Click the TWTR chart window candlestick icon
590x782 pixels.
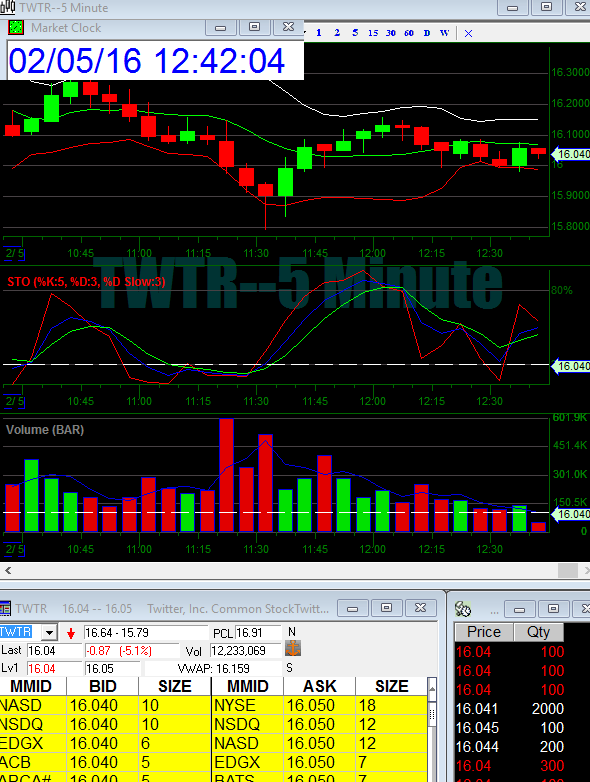click(7, 7)
